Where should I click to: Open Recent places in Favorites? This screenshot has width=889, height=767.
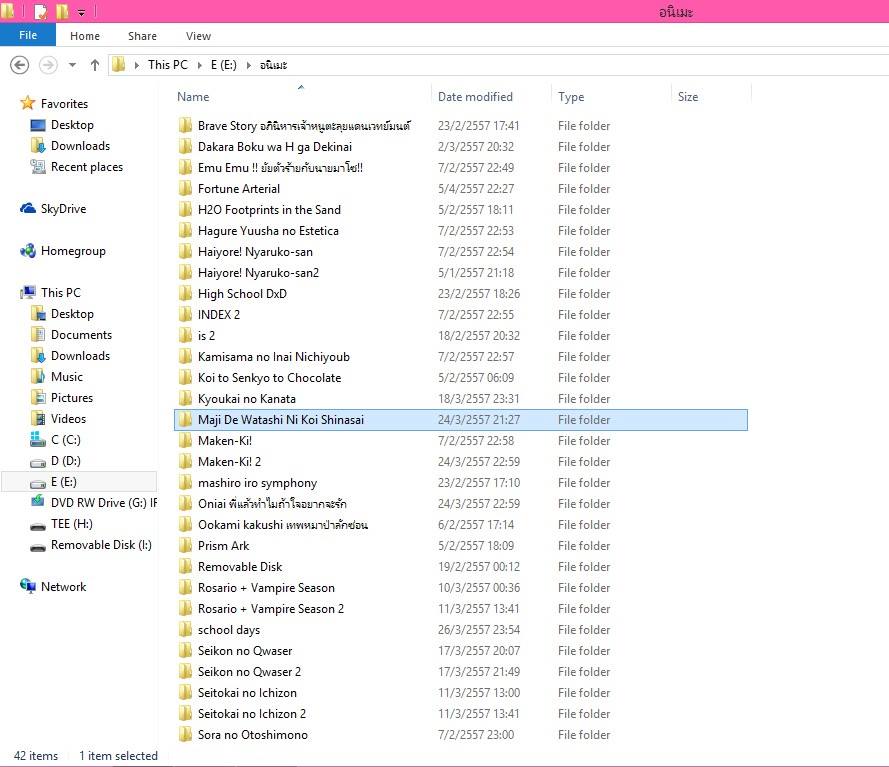(87, 167)
